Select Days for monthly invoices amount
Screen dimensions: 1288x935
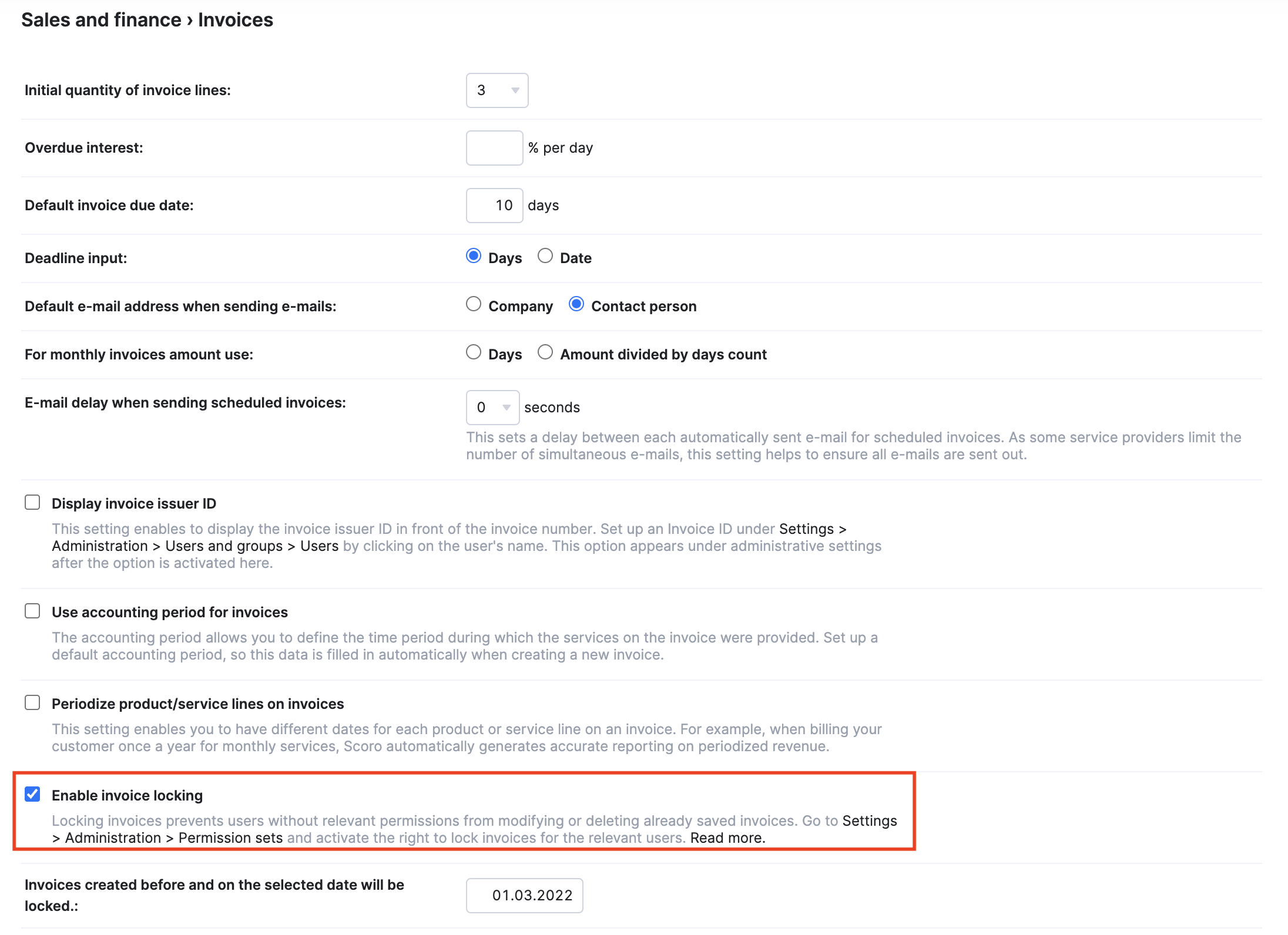click(474, 352)
